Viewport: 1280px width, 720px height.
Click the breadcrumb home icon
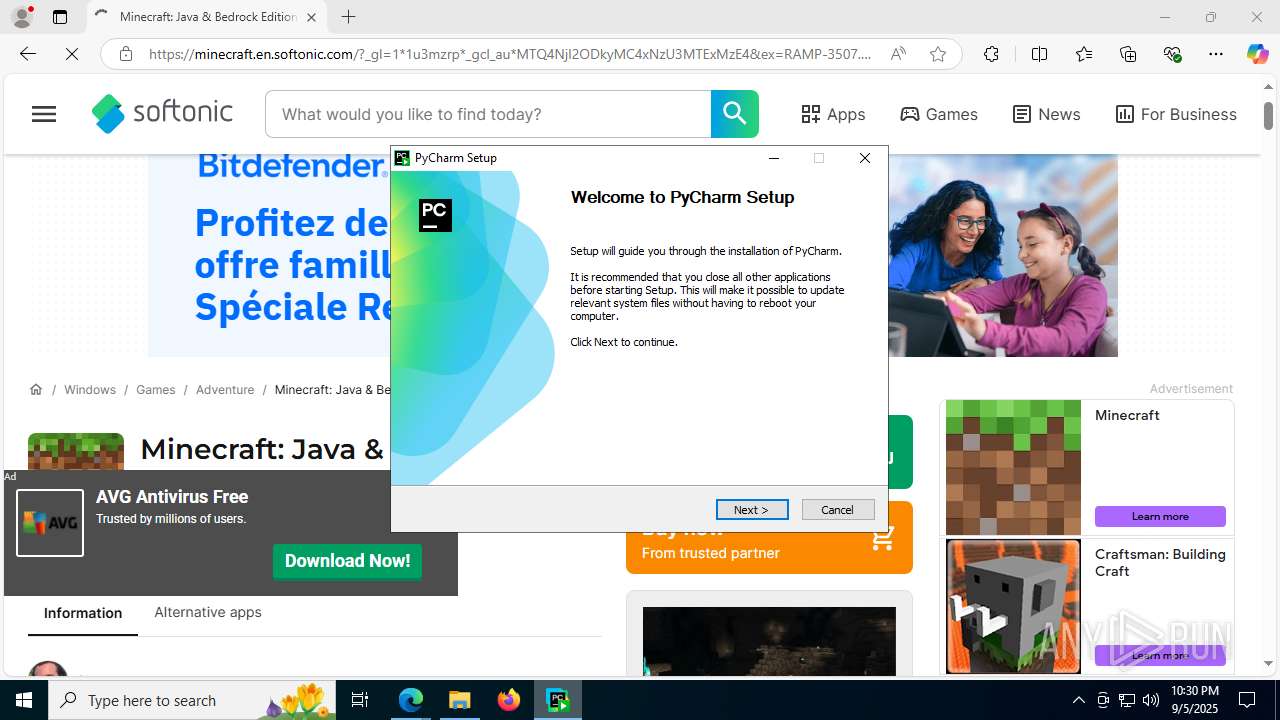coord(36,389)
